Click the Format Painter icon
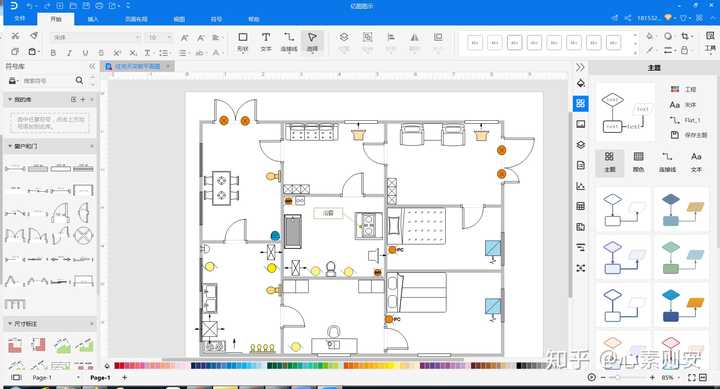The height and width of the screenshot is (389, 720). [34, 36]
